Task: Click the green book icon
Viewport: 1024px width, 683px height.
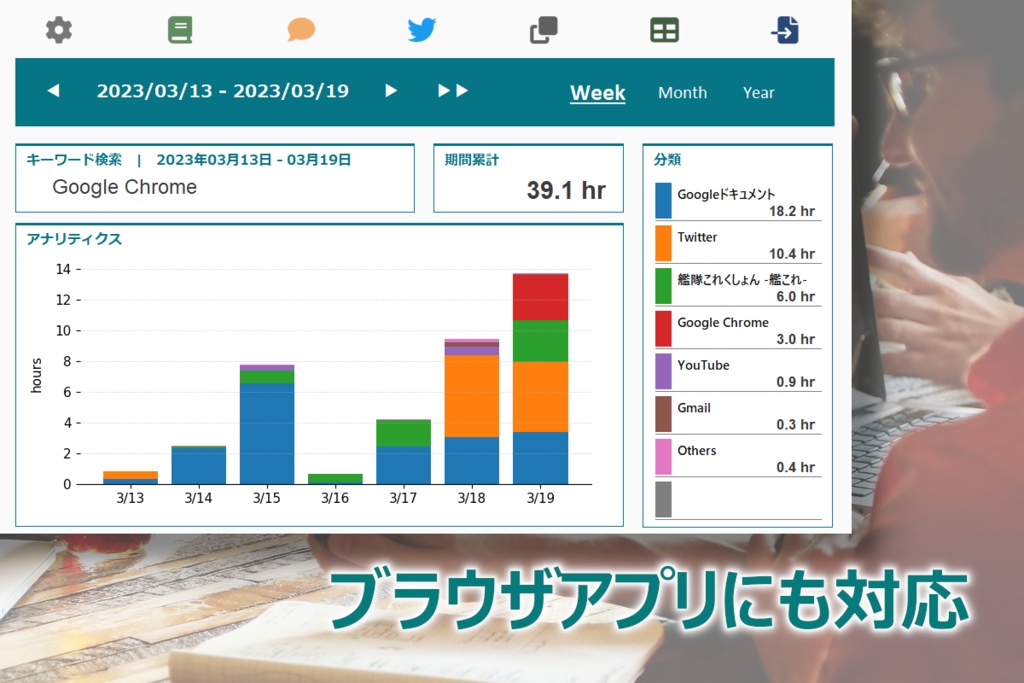Action: pyautogui.click(x=180, y=30)
